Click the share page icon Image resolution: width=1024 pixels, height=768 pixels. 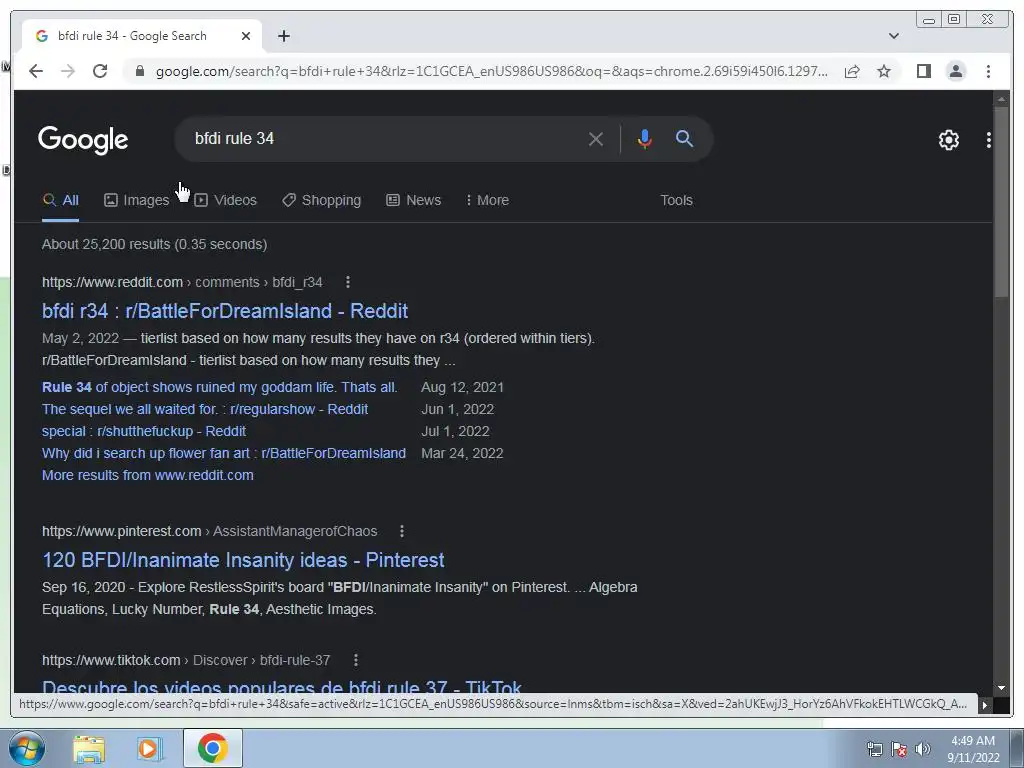pyautogui.click(x=852, y=71)
